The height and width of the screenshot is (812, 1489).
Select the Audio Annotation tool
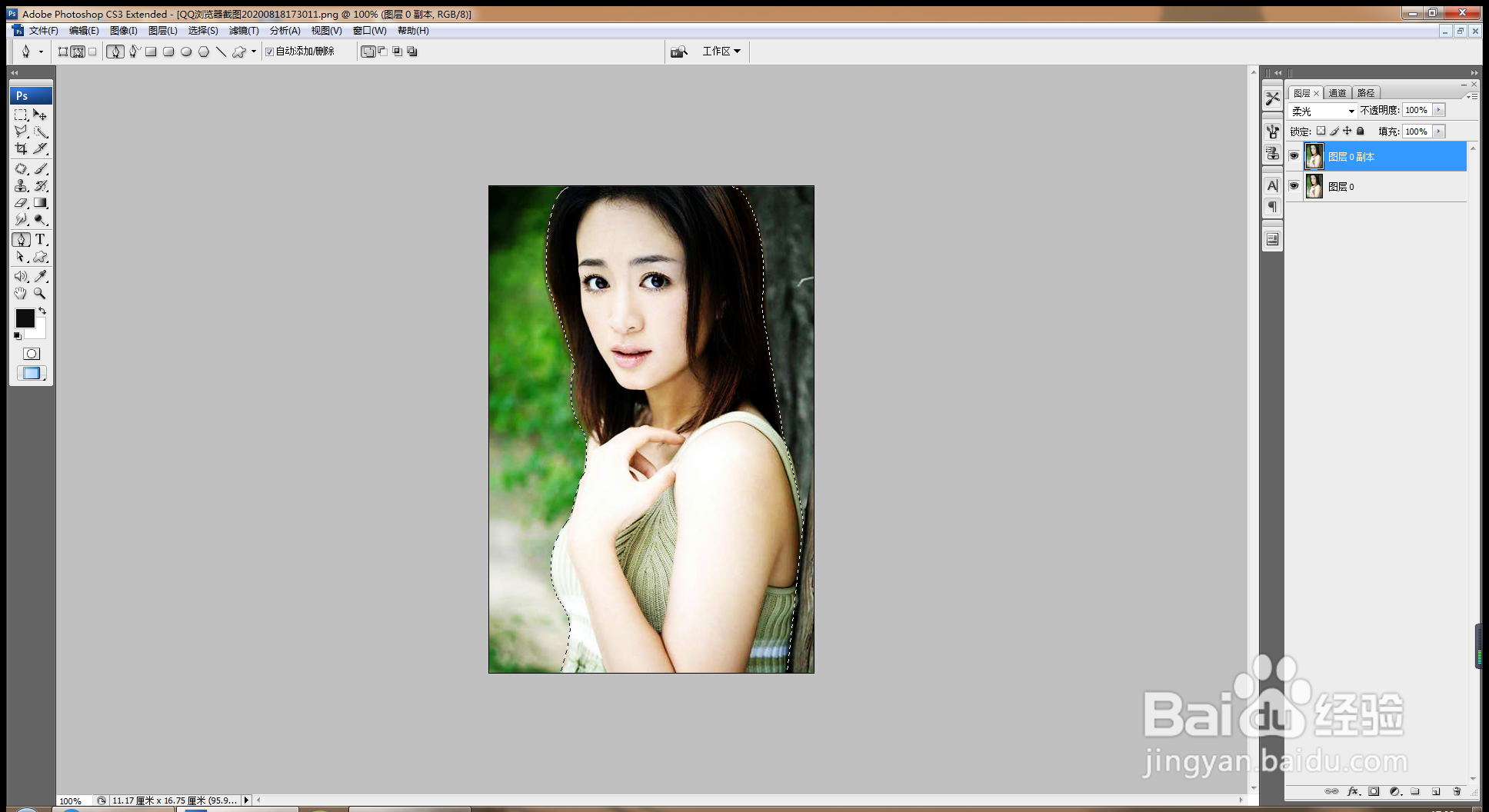point(21,276)
